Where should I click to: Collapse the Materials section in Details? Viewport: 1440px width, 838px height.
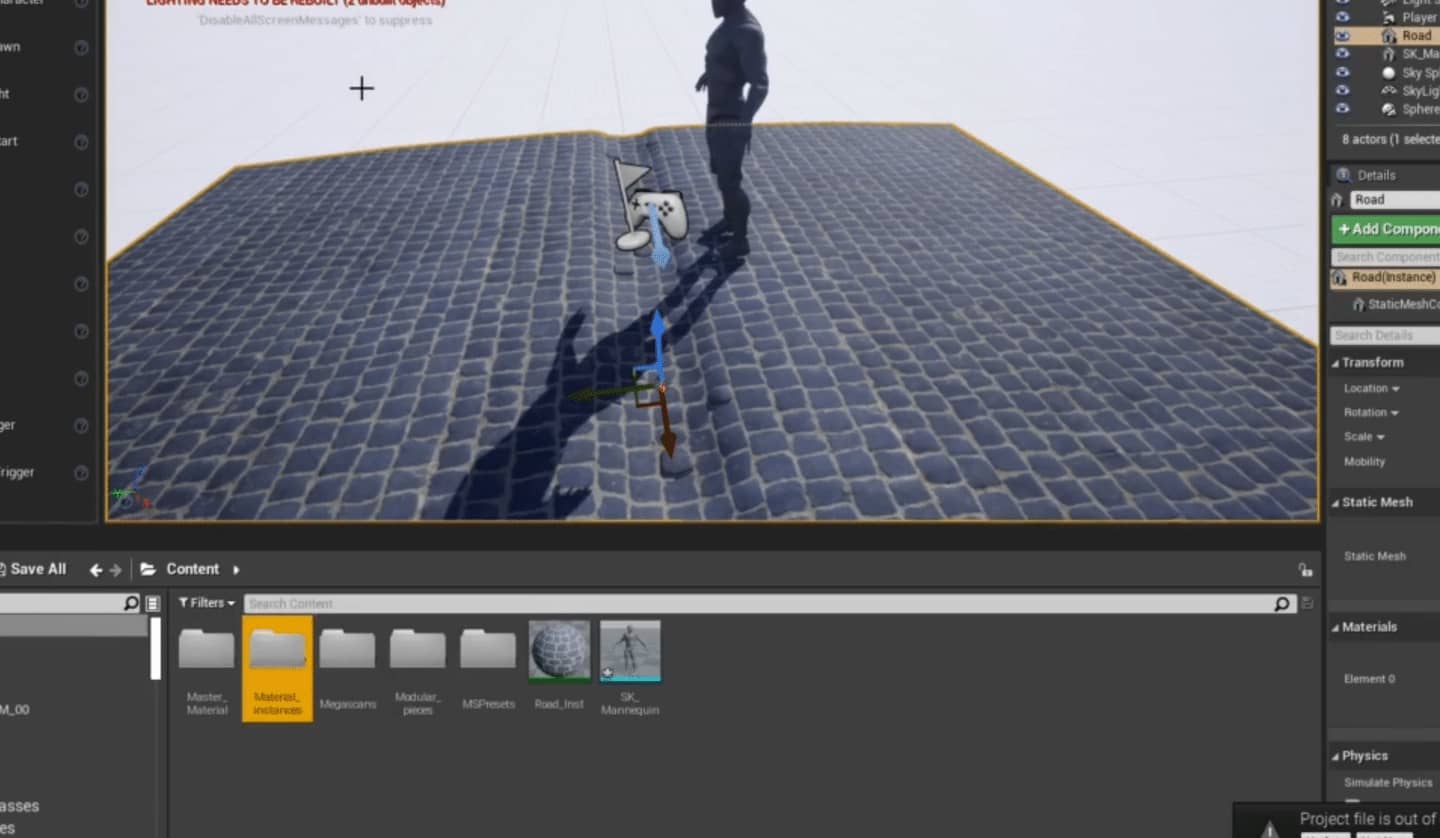[1336, 627]
